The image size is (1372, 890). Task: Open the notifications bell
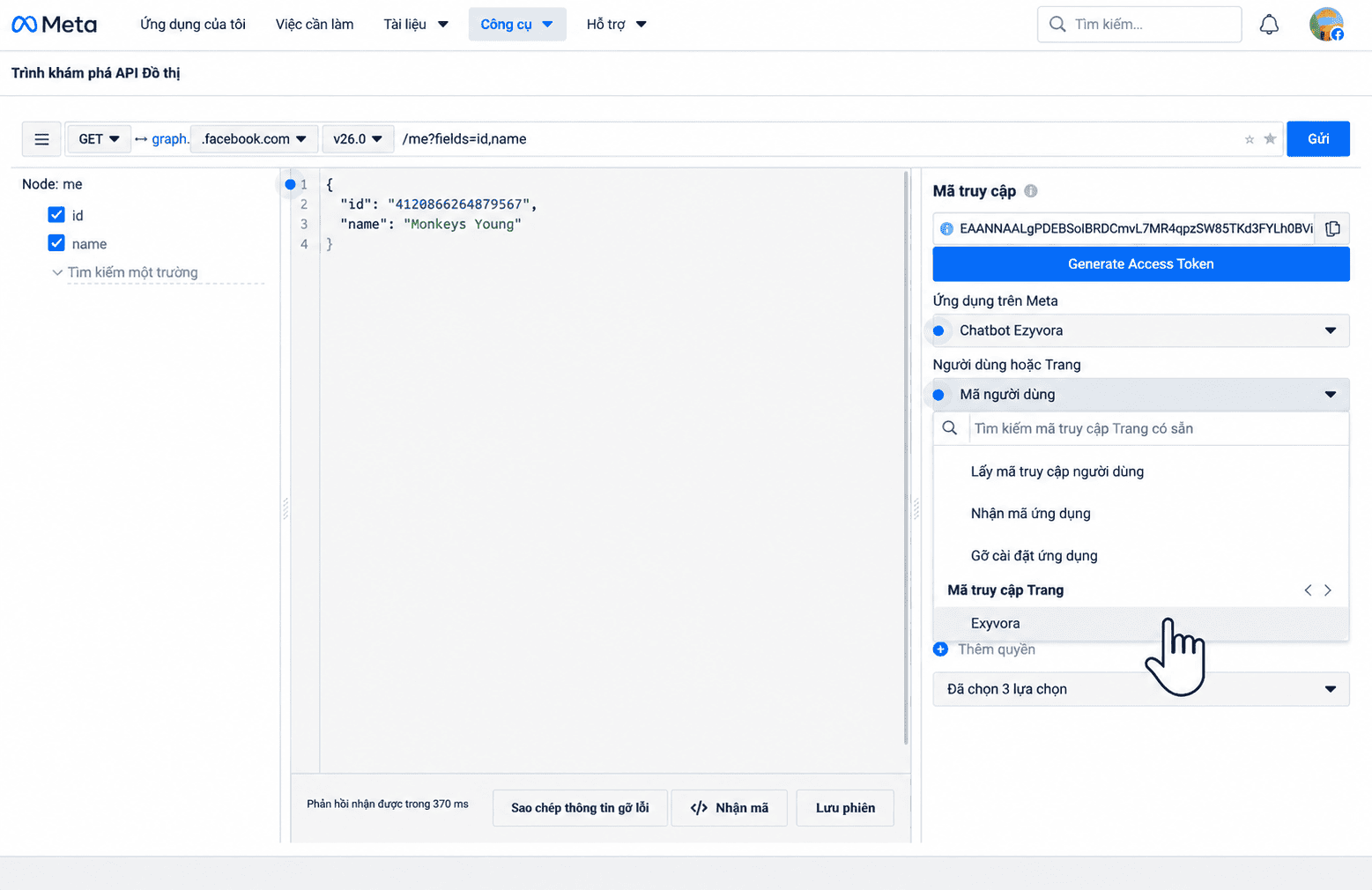click(x=1269, y=25)
